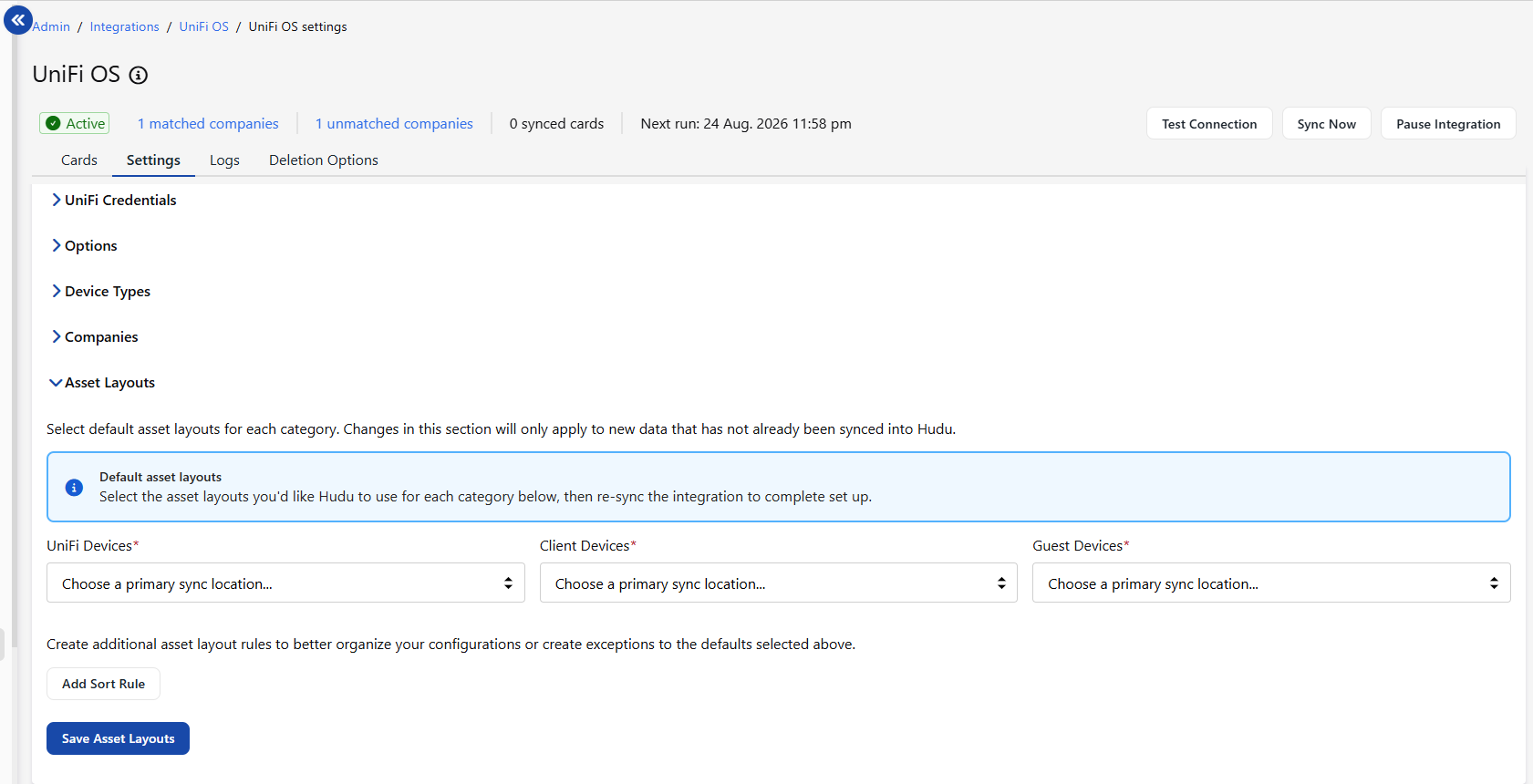Collapse the sidebar with the double-chevron button
This screenshot has height=784, width=1533.
pos(18,20)
